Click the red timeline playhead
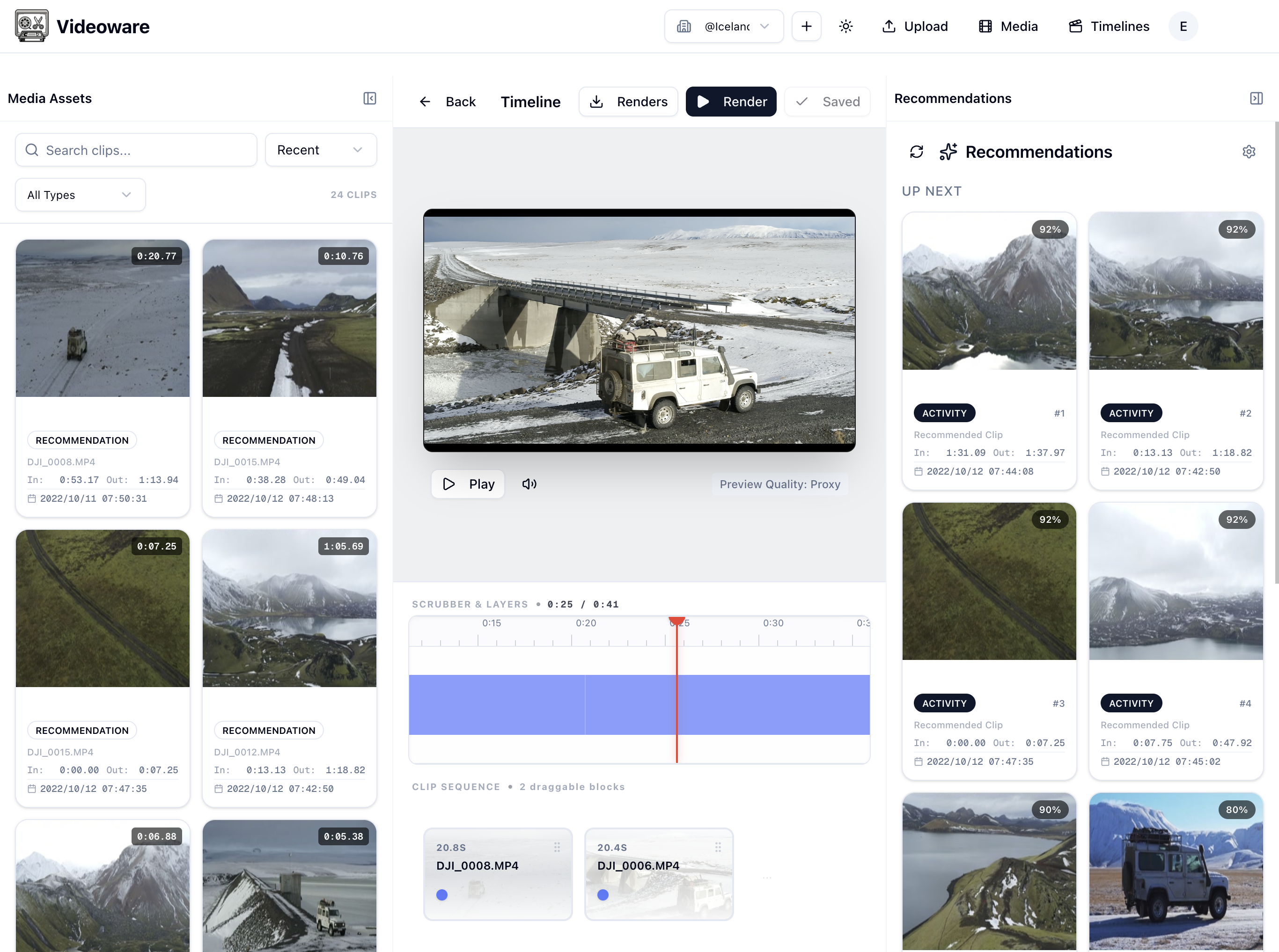 pyautogui.click(x=677, y=691)
